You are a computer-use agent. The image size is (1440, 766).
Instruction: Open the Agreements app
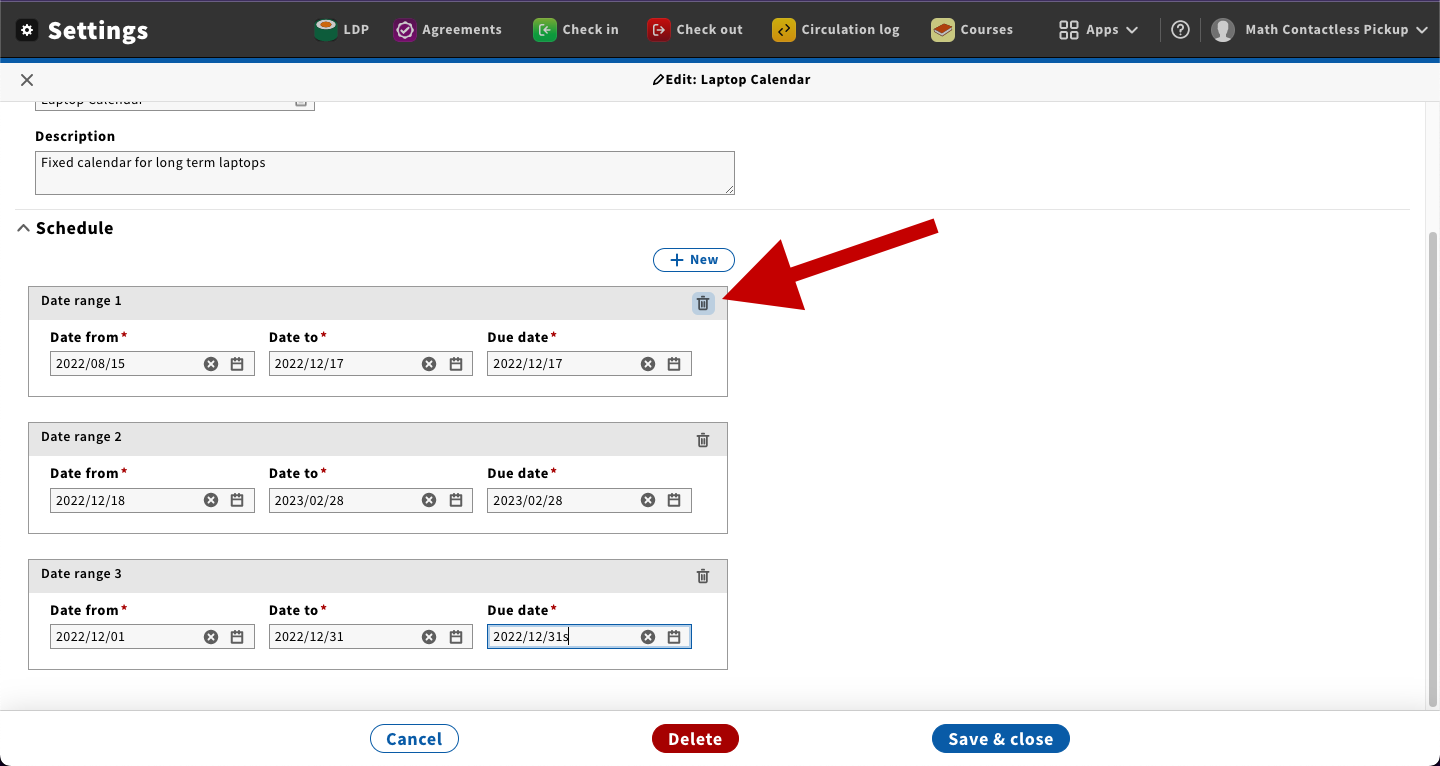448,30
